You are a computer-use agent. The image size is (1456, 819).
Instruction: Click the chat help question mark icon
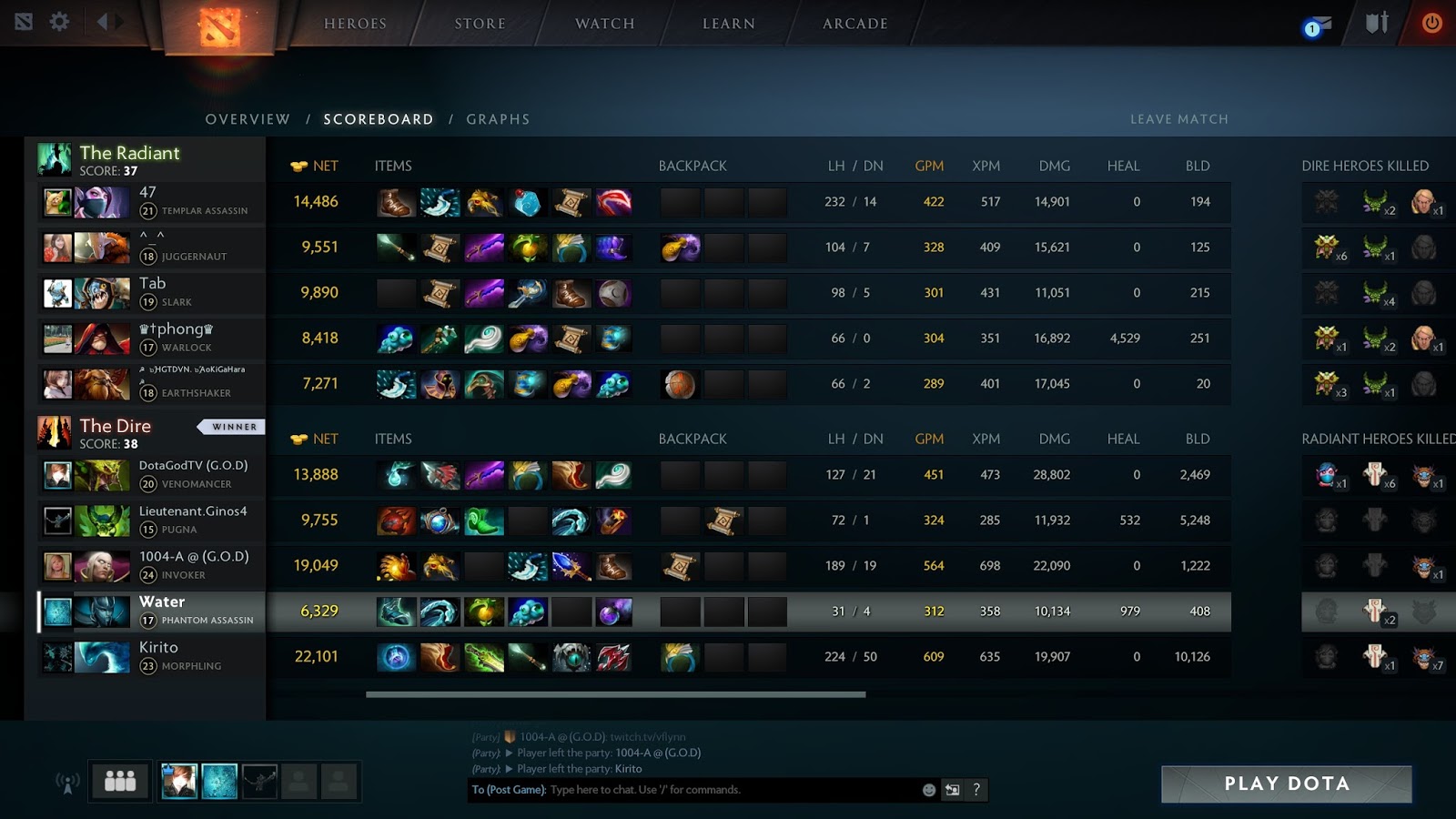click(976, 790)
